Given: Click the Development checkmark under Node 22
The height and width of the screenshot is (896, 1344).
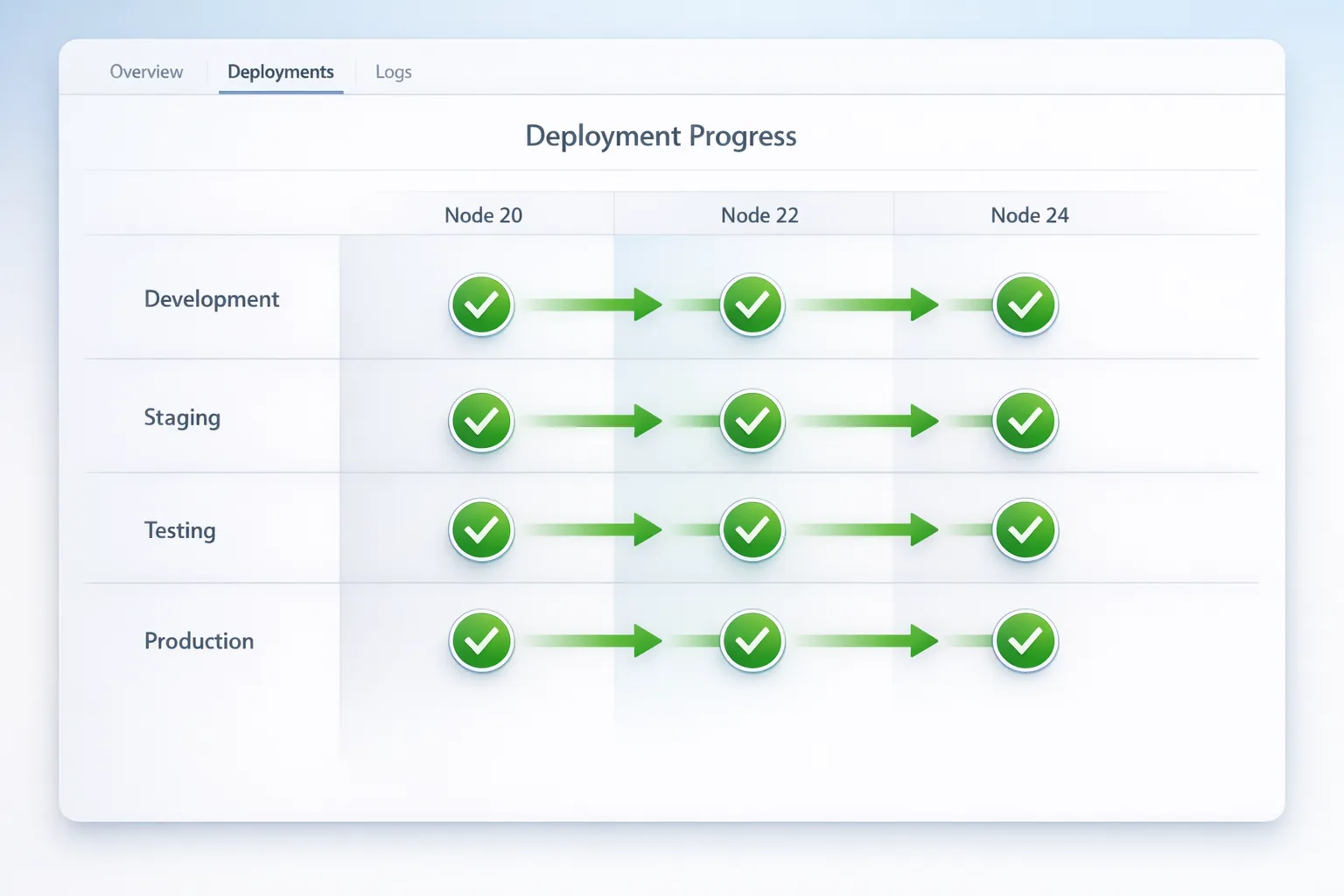Looking at the screenshot, I should coord(752,304).
